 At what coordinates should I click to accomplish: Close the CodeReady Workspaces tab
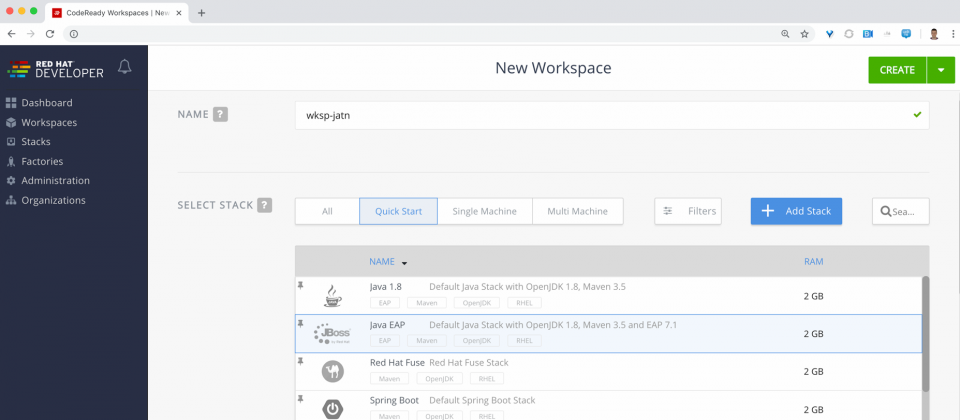pyautogui.click(x=179, y=13)
